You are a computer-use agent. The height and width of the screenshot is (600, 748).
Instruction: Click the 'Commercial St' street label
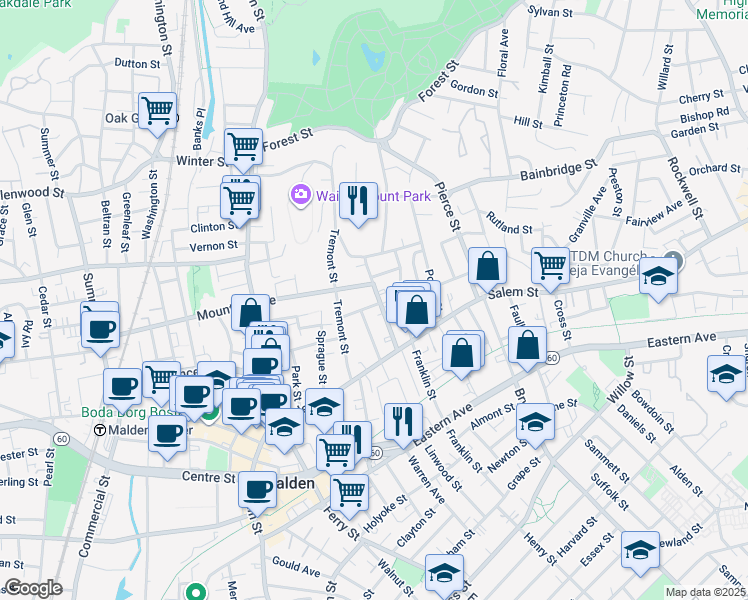click(x=94, y=517)
